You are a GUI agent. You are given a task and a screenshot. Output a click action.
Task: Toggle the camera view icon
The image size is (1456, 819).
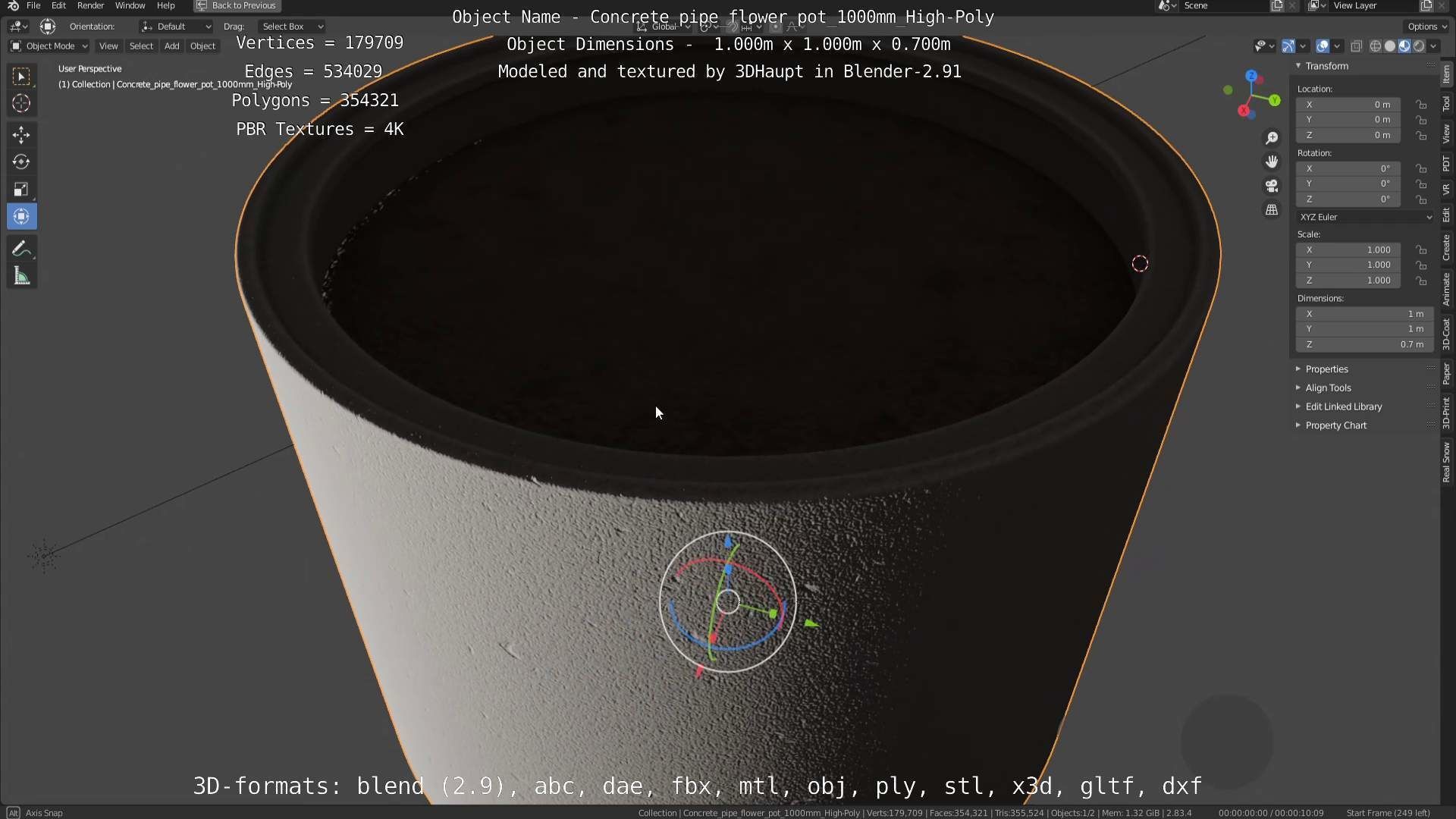point(1272,186)
